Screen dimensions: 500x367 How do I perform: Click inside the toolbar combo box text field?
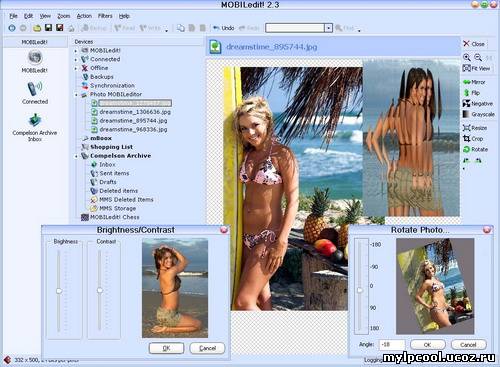click(x=295, y=28)
